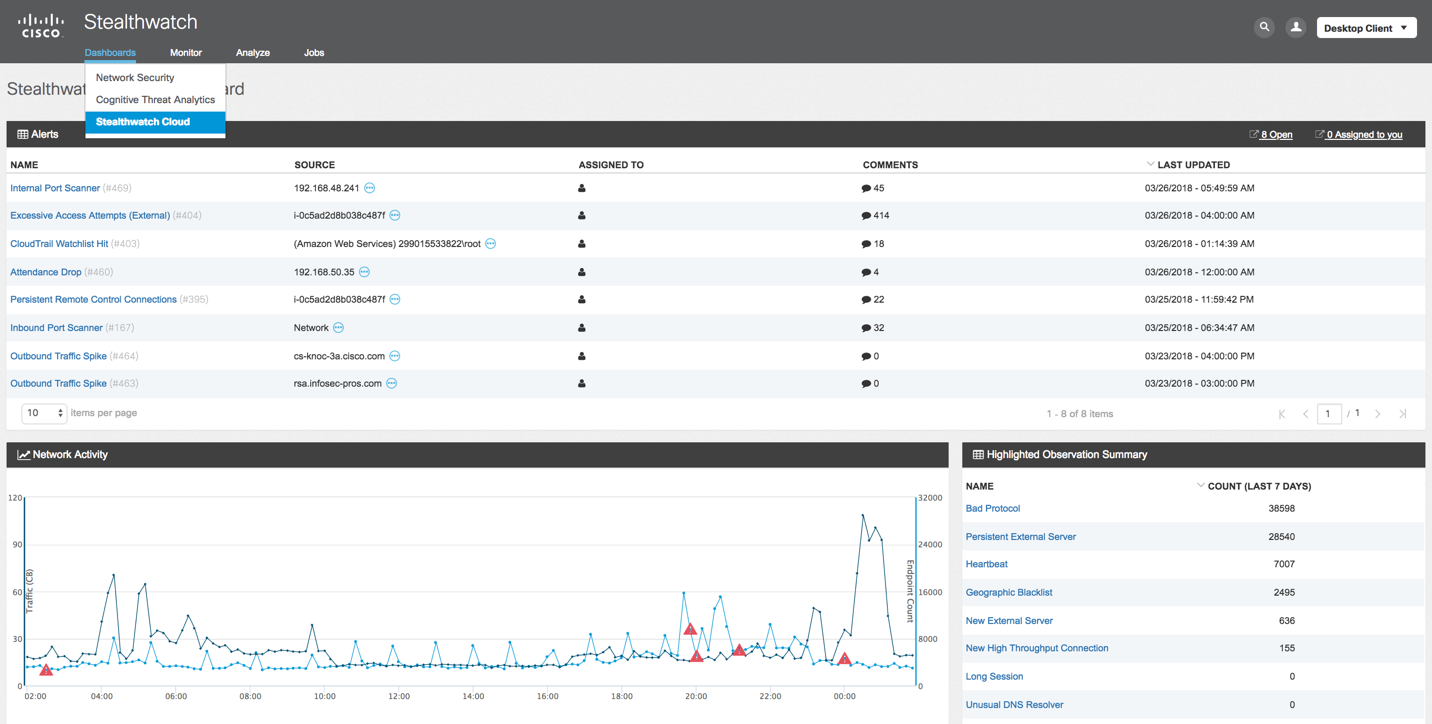Click the comment bubble showing 414 comments
Screen dimensions: 1432x724
(x=866, y=216)
